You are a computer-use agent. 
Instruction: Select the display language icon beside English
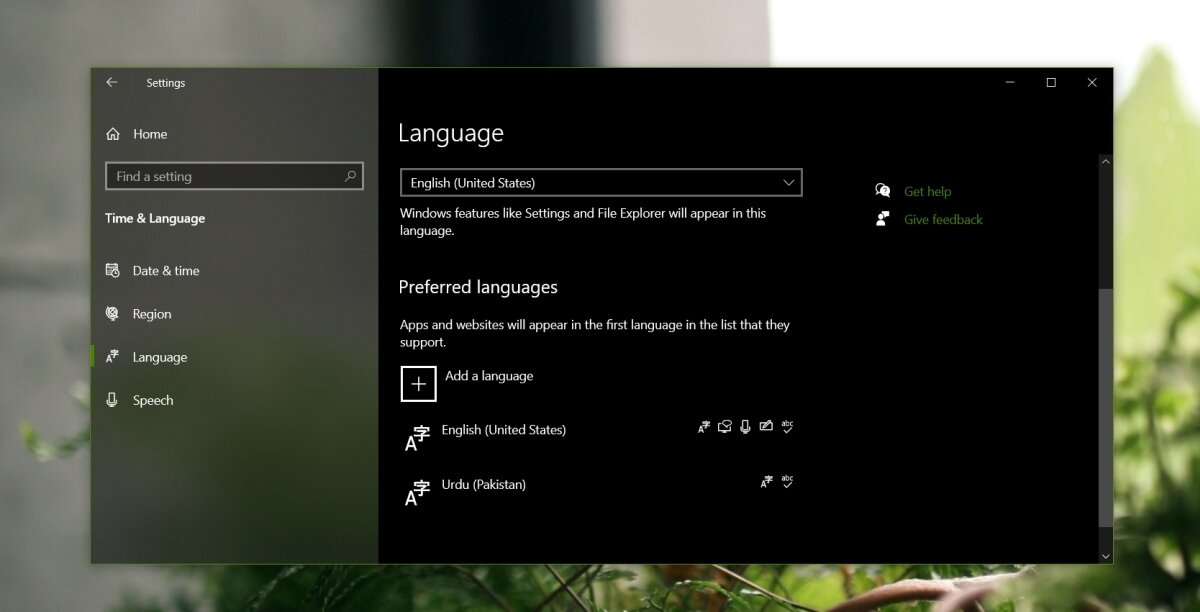(704, 426)
